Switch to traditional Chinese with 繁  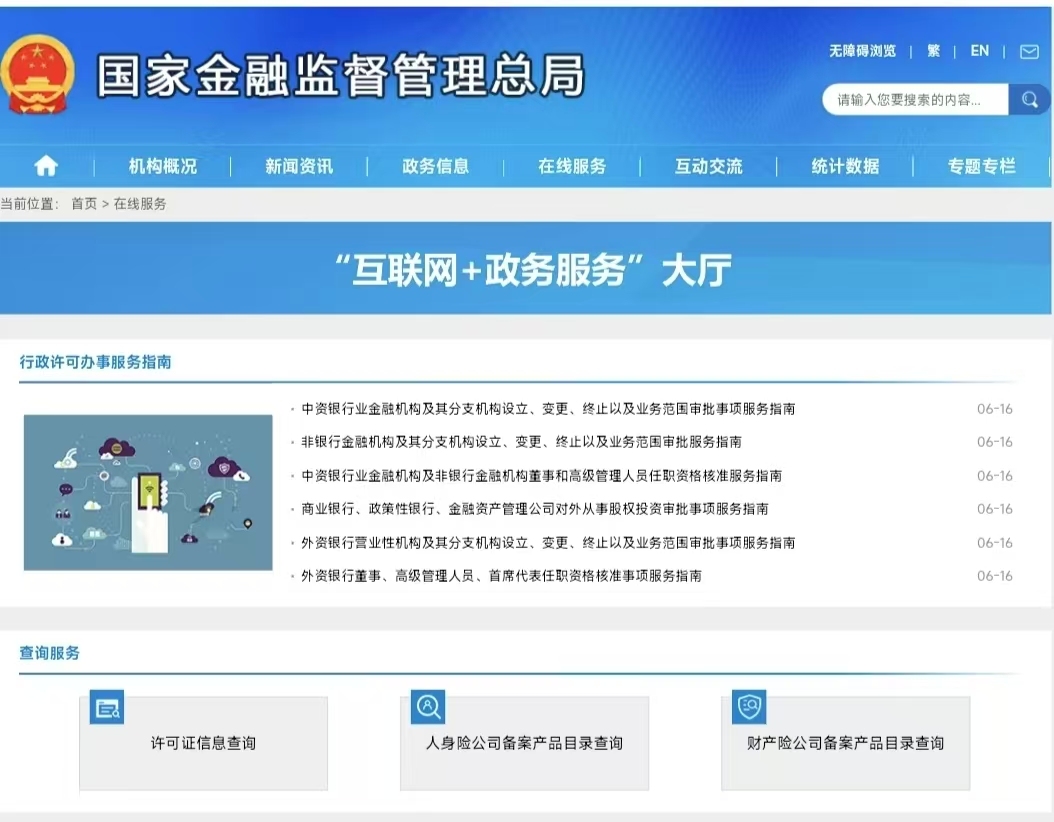point(933,51)
